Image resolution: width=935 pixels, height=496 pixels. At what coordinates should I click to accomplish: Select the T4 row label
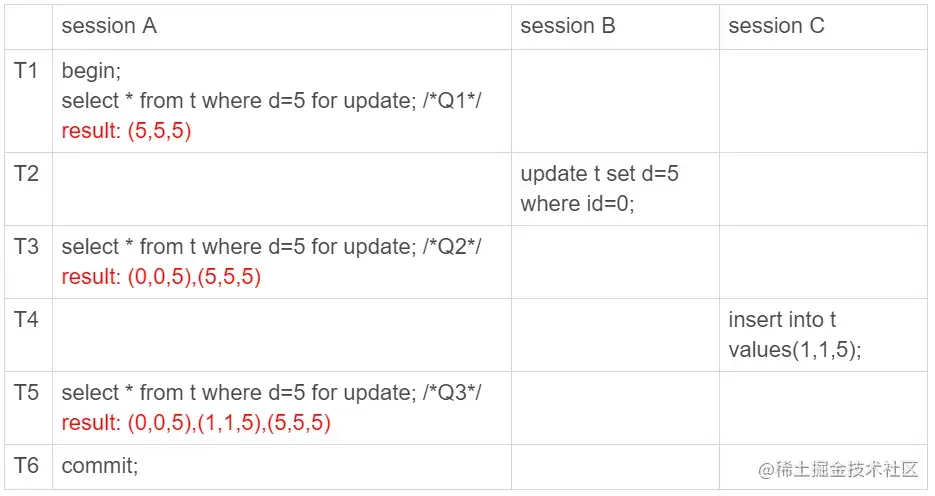point(26,320)
